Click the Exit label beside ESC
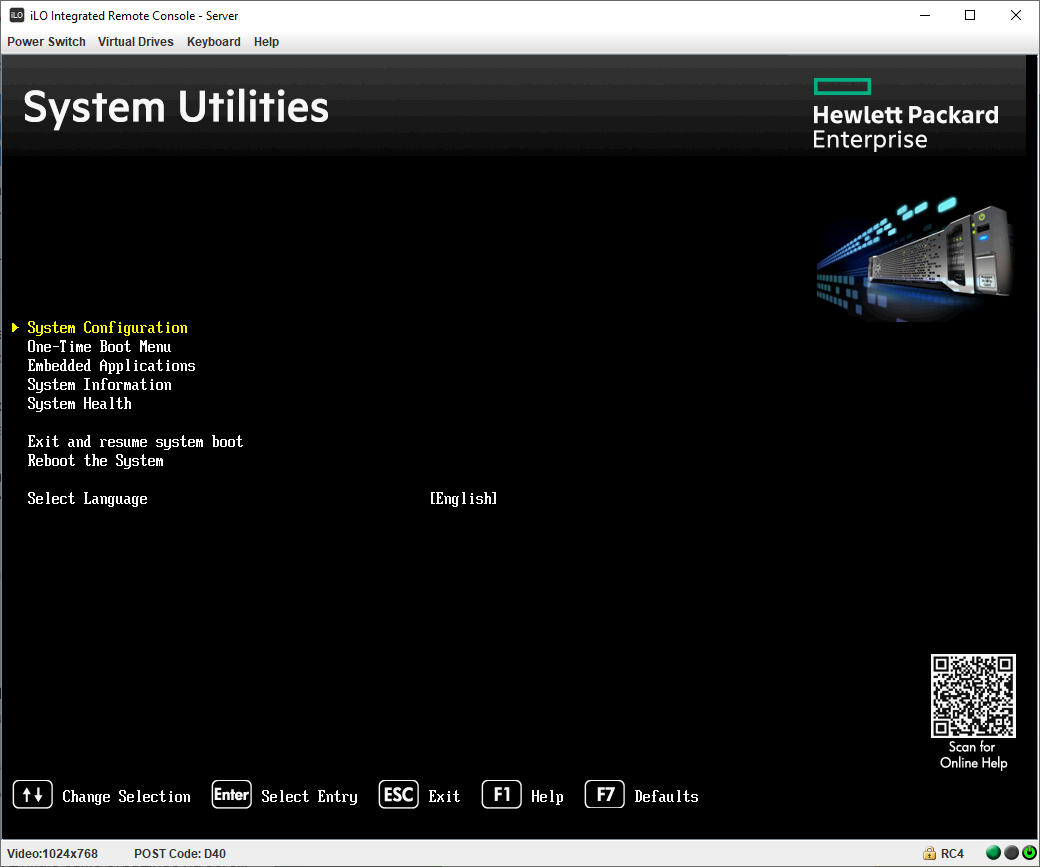Screen dimensions: 1040x867 pyautogui.click(x=444, y=797)
